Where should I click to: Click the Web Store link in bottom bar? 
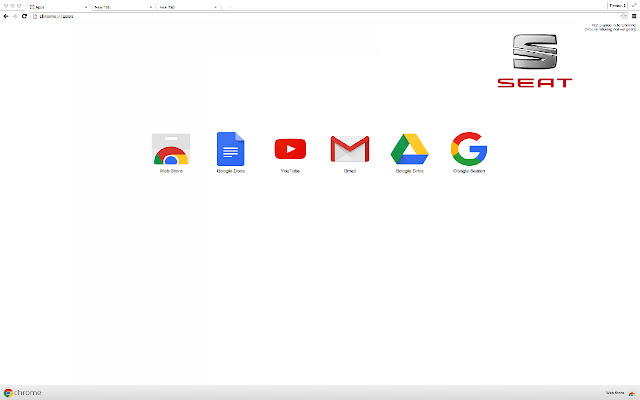(615, 393)
